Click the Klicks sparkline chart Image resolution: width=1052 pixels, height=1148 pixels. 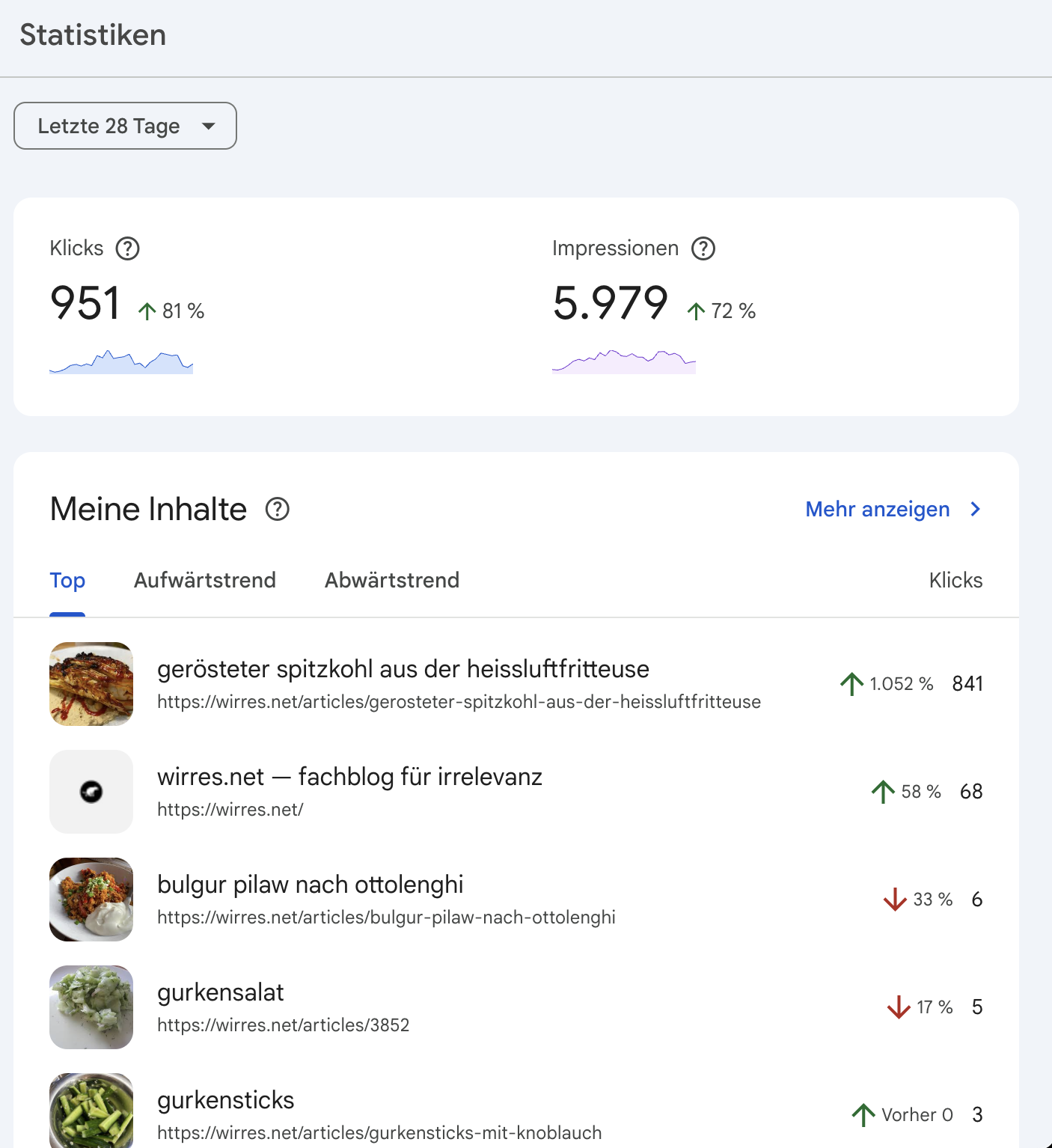(x=121, y=362)
